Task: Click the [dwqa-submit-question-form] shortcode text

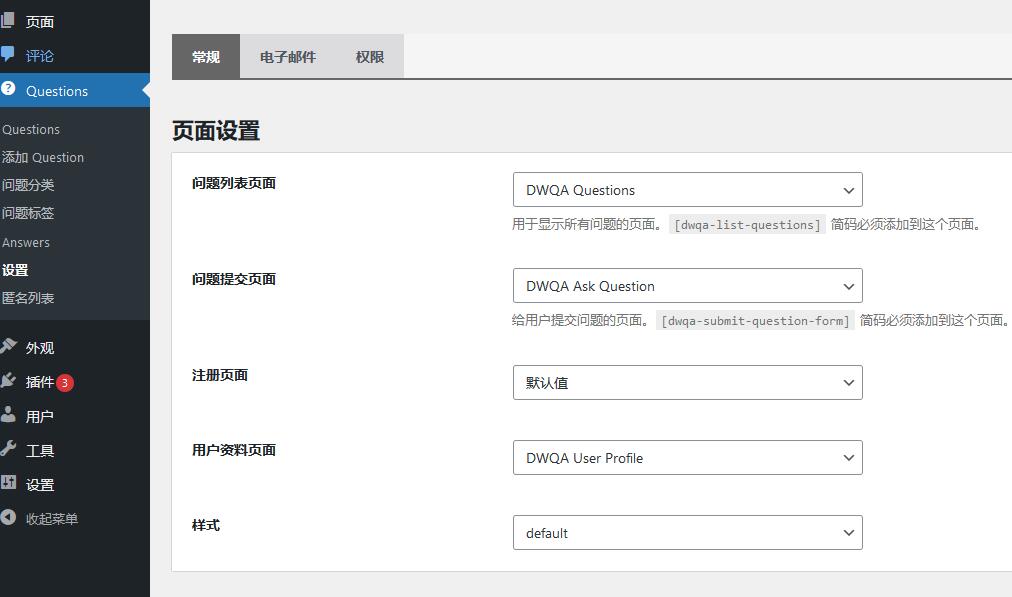Action: [755, 321]
